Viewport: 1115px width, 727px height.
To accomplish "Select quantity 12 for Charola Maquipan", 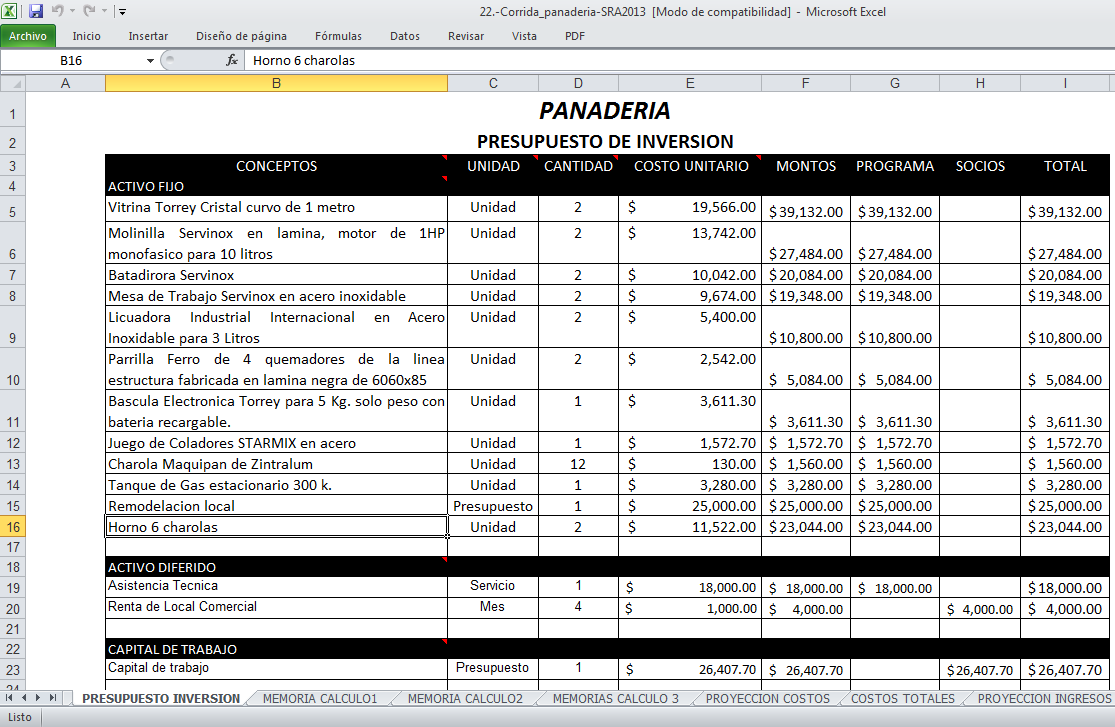I will [x=578, y=464].
